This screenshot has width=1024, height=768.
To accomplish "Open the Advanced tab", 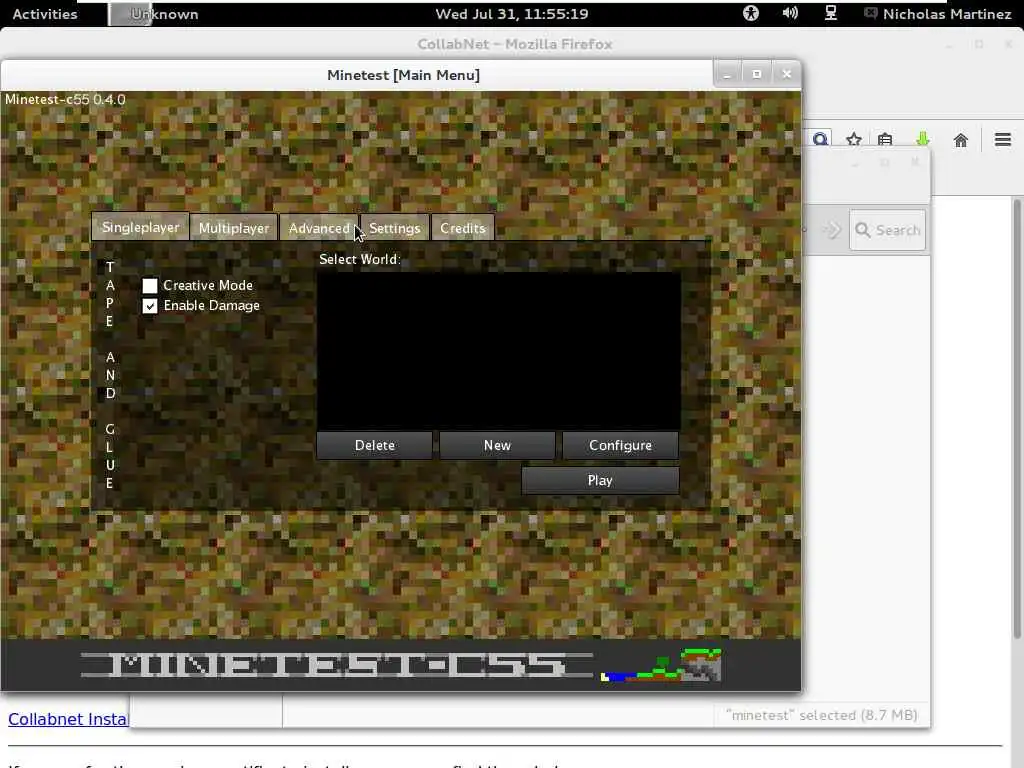I will (x=319, y=228).
